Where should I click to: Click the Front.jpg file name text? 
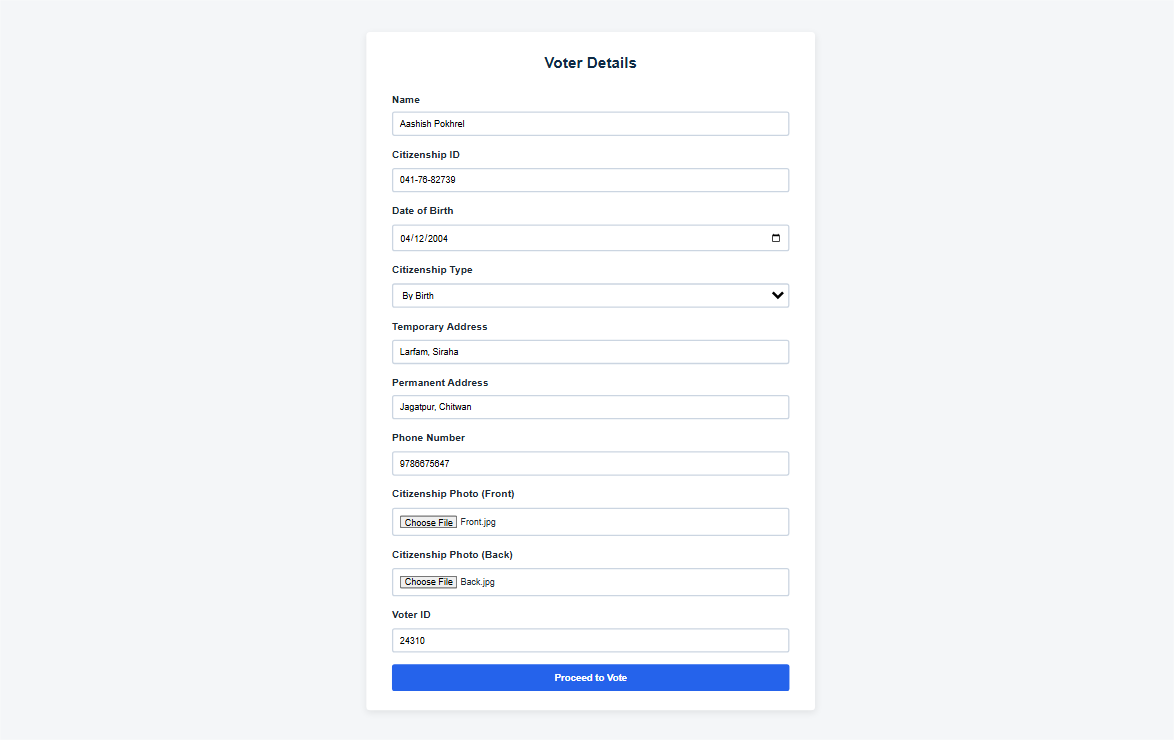pos(477,521)
